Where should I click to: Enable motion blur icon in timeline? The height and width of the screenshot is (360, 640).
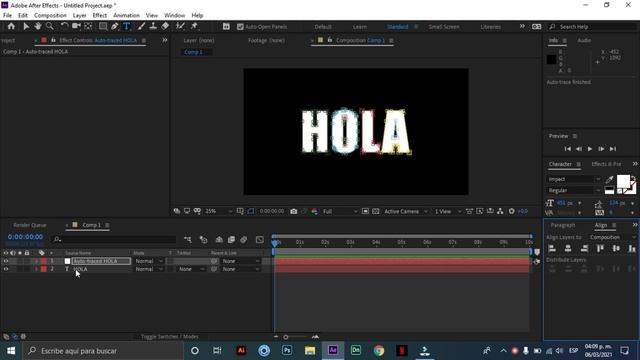tap(244, 240)
